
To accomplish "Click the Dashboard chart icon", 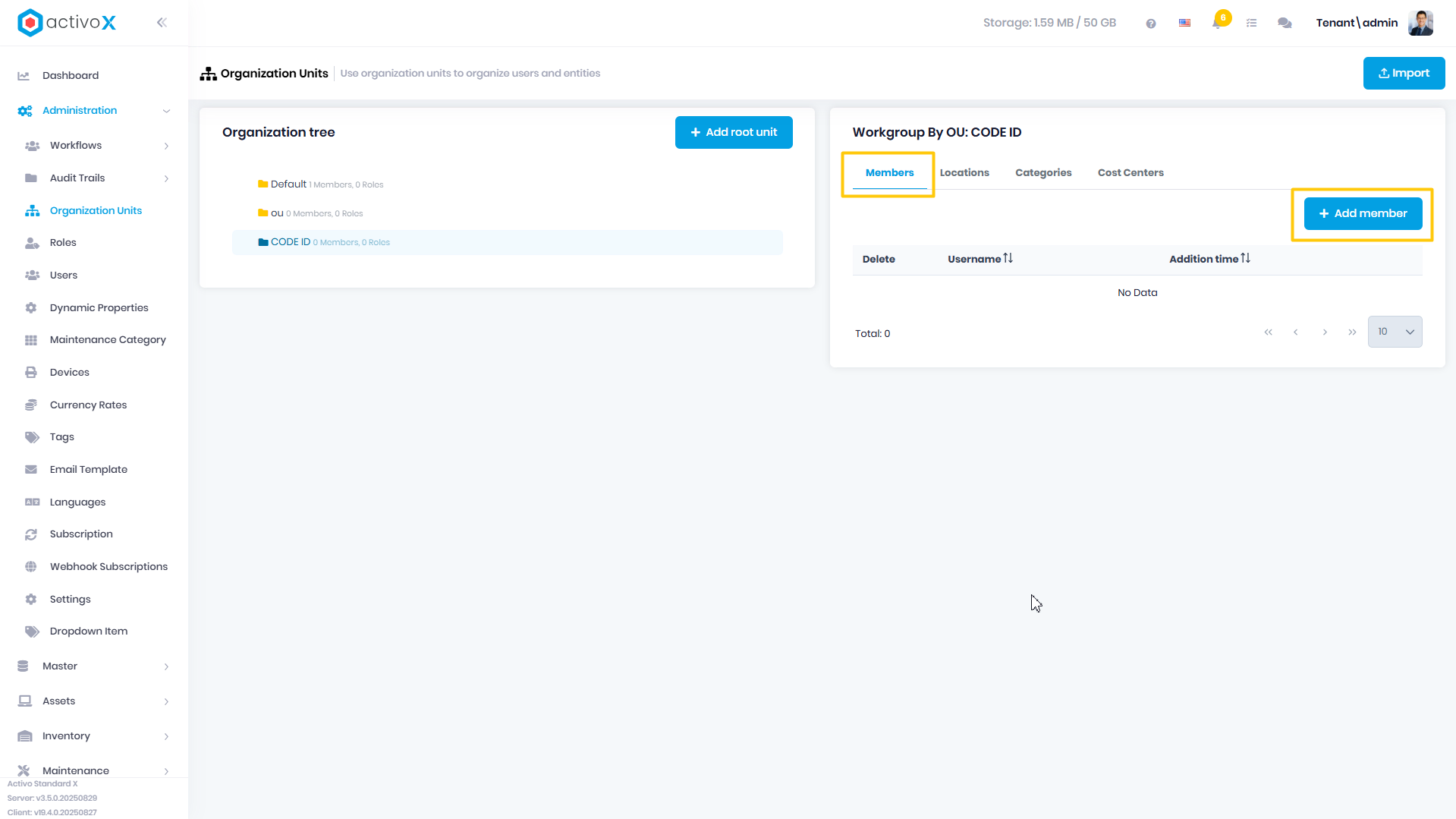I will [24, 76].
